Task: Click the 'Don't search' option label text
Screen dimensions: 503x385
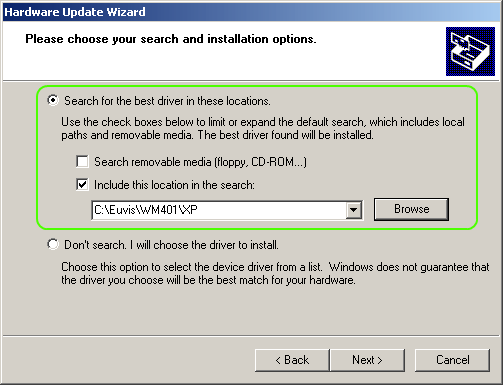Action: pyautogui.click(x=171, y=245)
